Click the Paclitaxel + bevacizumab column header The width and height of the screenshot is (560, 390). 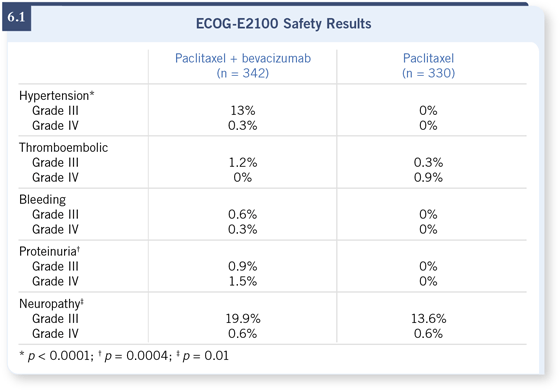(243, 65)
